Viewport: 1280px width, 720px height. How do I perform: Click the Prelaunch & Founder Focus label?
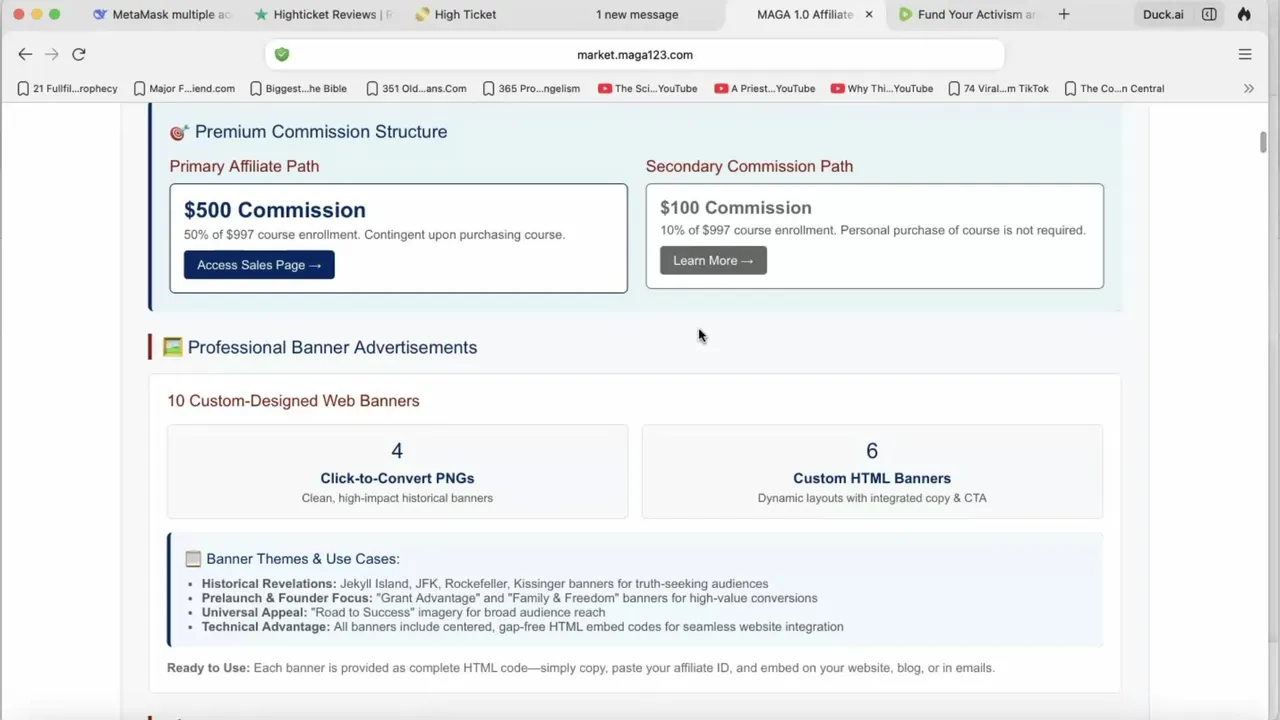tap(287, 598)
